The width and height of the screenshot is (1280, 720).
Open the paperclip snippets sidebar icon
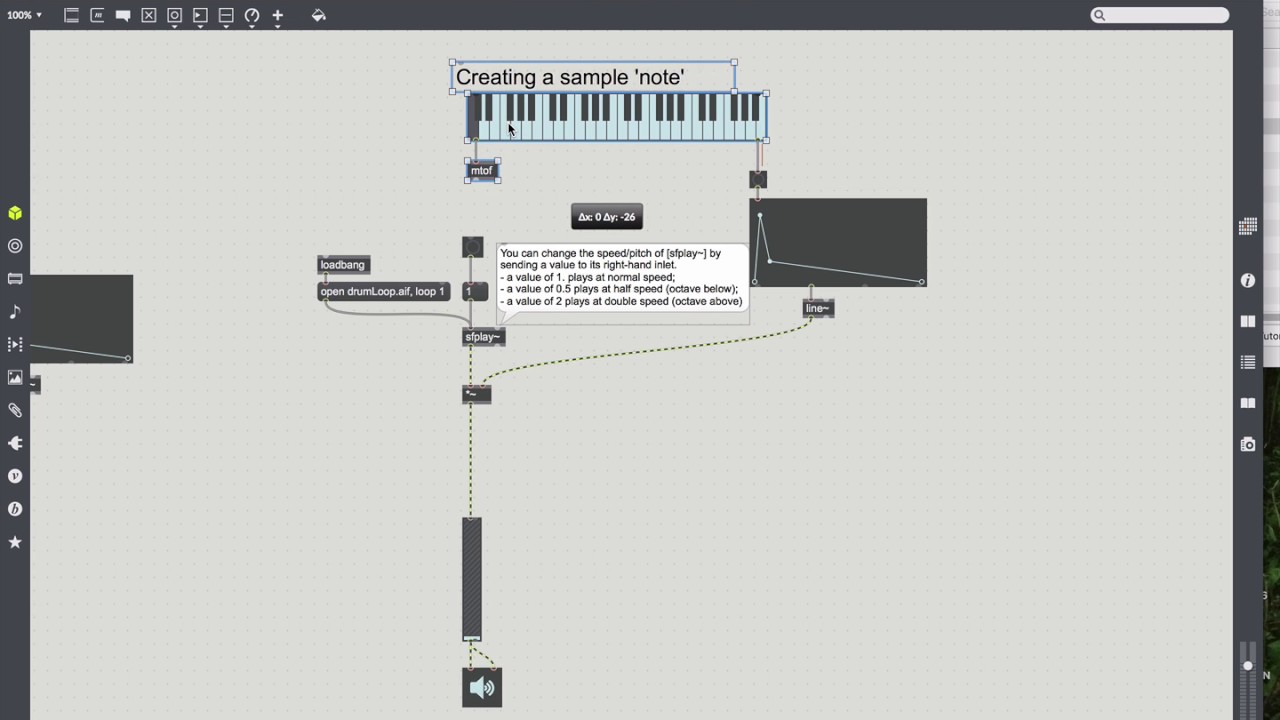point(15,410)
